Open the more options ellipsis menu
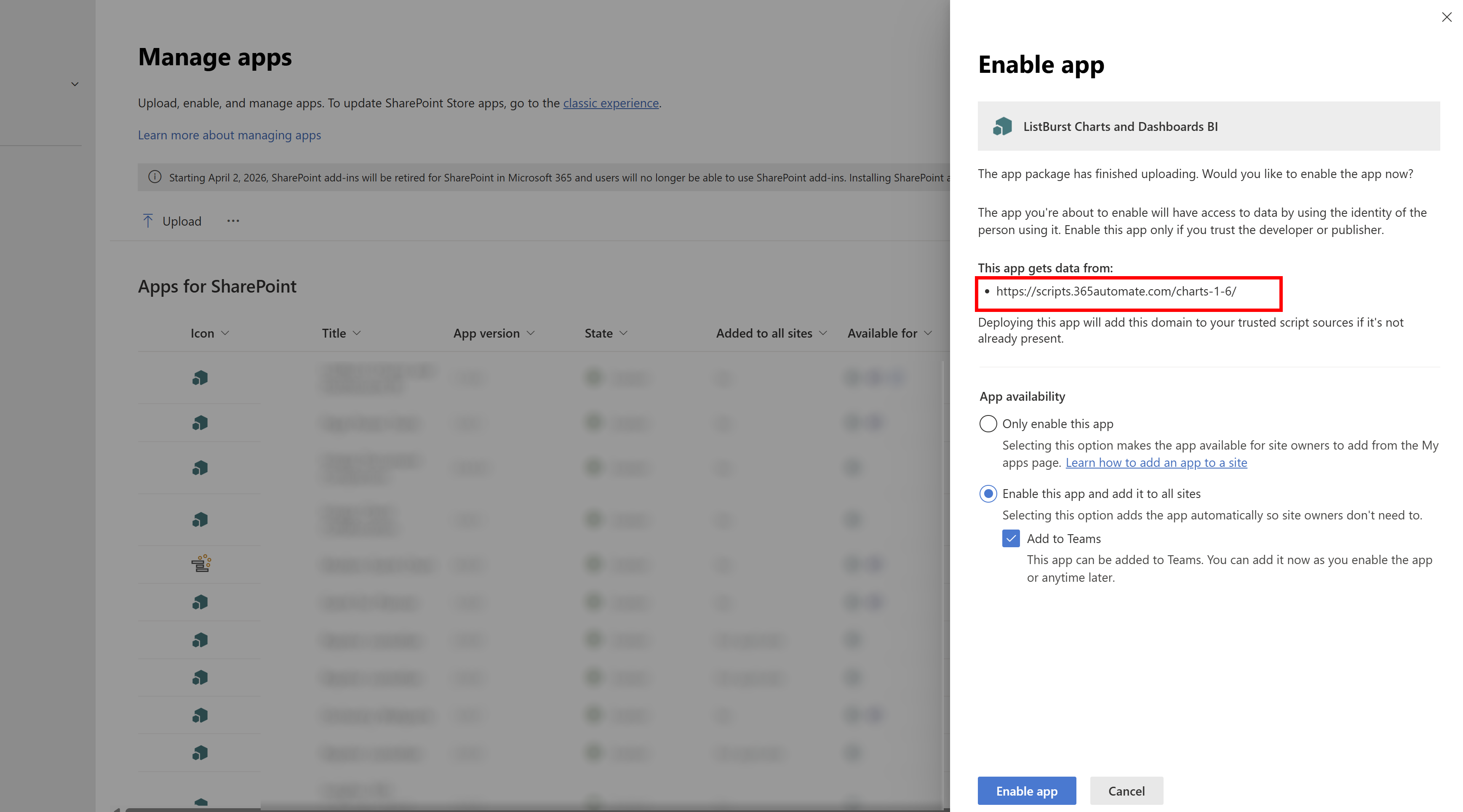The height and width of the screenshot is (812, 1463). [233, 221]
